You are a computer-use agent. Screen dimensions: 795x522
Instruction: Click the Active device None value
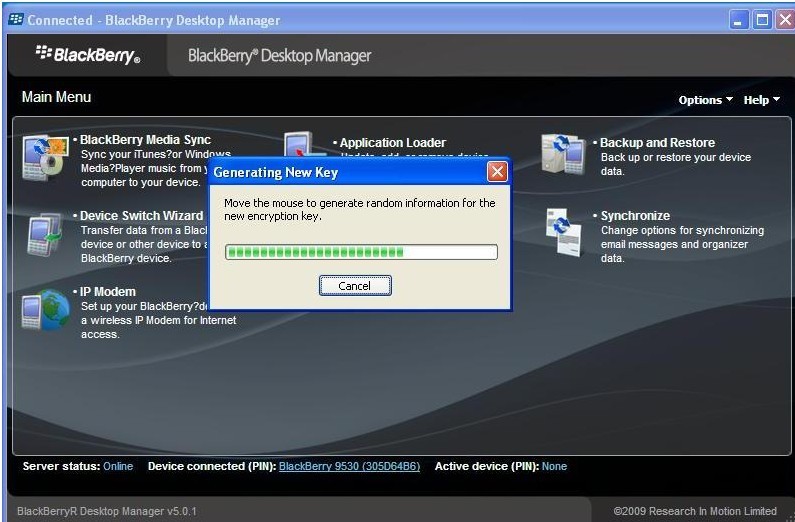coord(554,466)
